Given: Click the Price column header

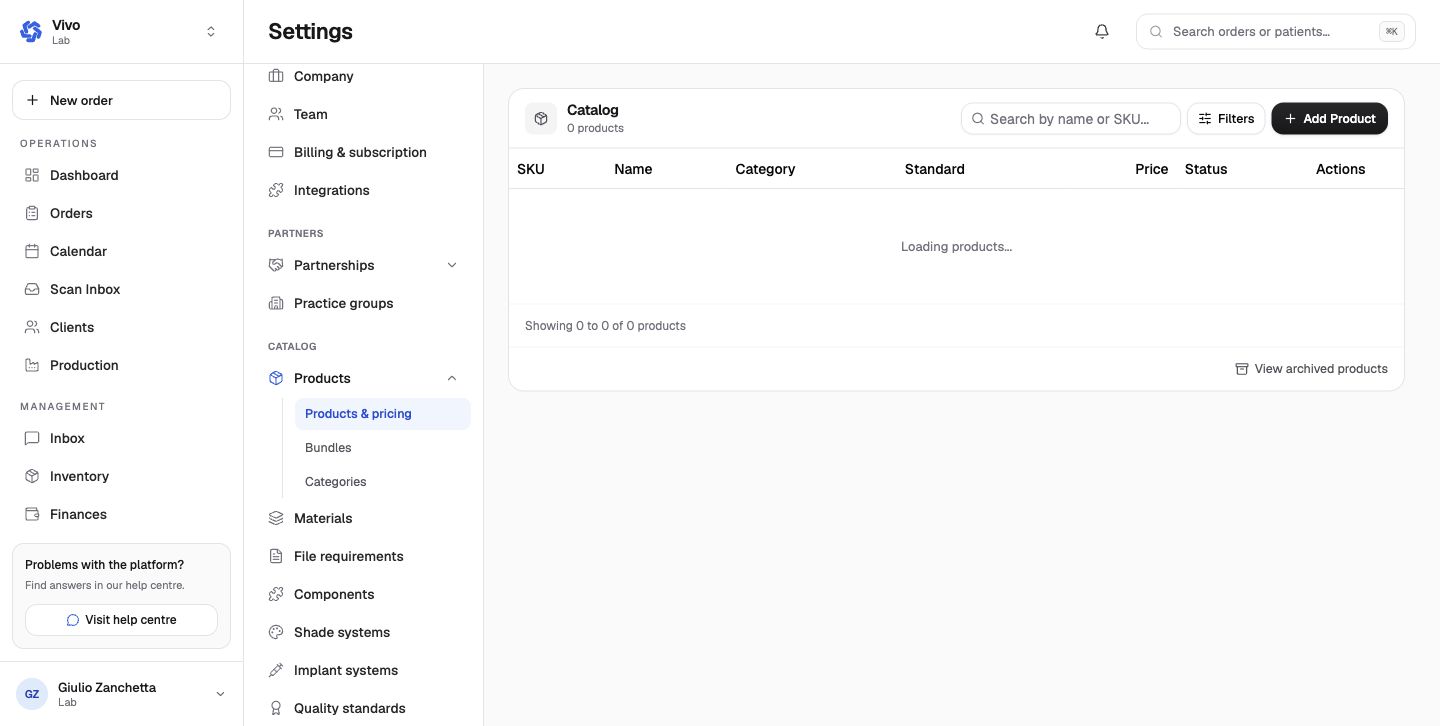Looking at the screenshot, I should [x=1151, y=169].
